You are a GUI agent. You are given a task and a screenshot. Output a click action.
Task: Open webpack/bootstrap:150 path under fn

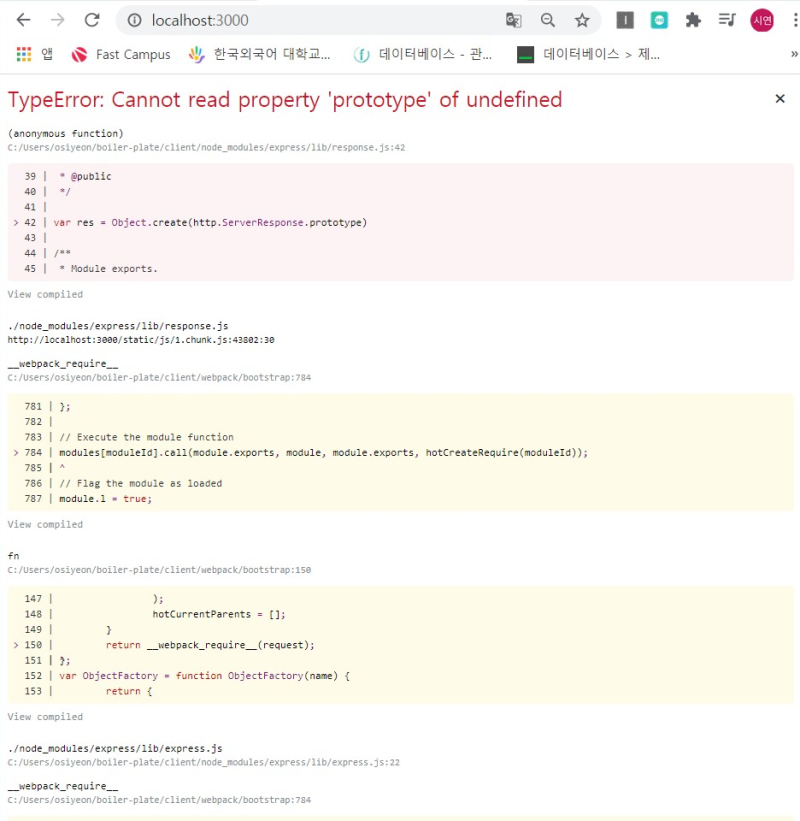click(159, 570)
